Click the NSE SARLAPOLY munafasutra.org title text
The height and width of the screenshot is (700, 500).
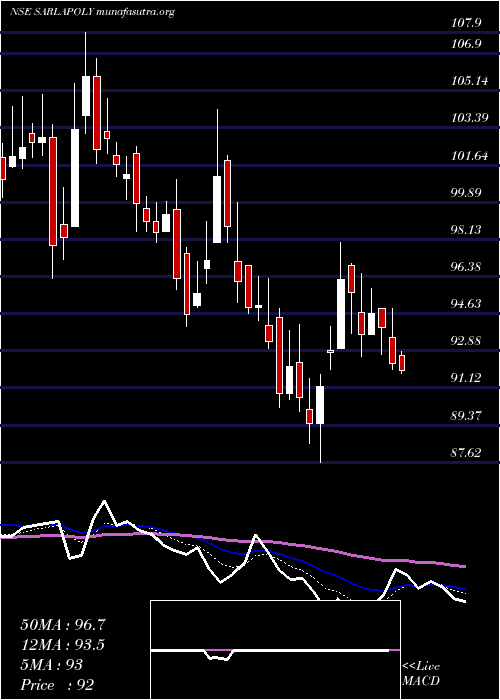(x=92, y=12)
